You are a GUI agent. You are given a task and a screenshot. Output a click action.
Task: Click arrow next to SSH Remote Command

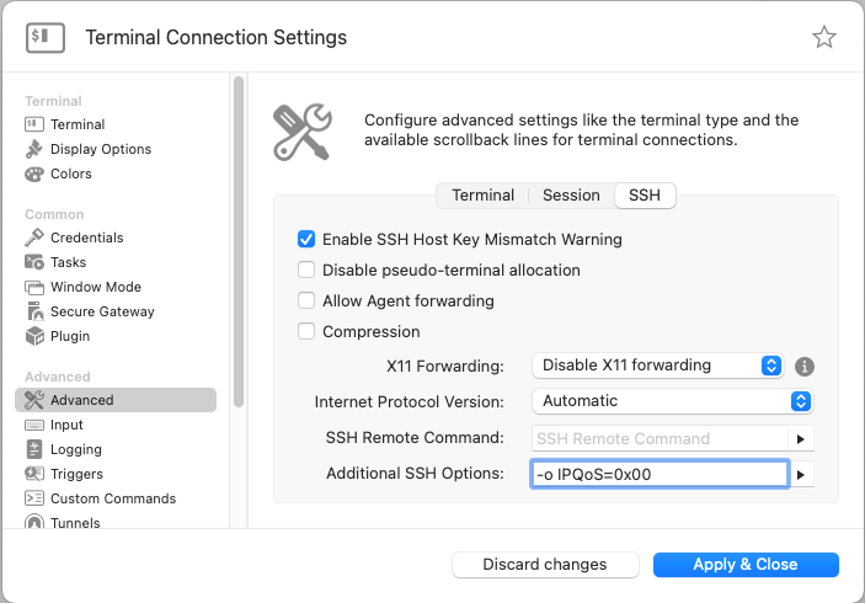(801, 439)
